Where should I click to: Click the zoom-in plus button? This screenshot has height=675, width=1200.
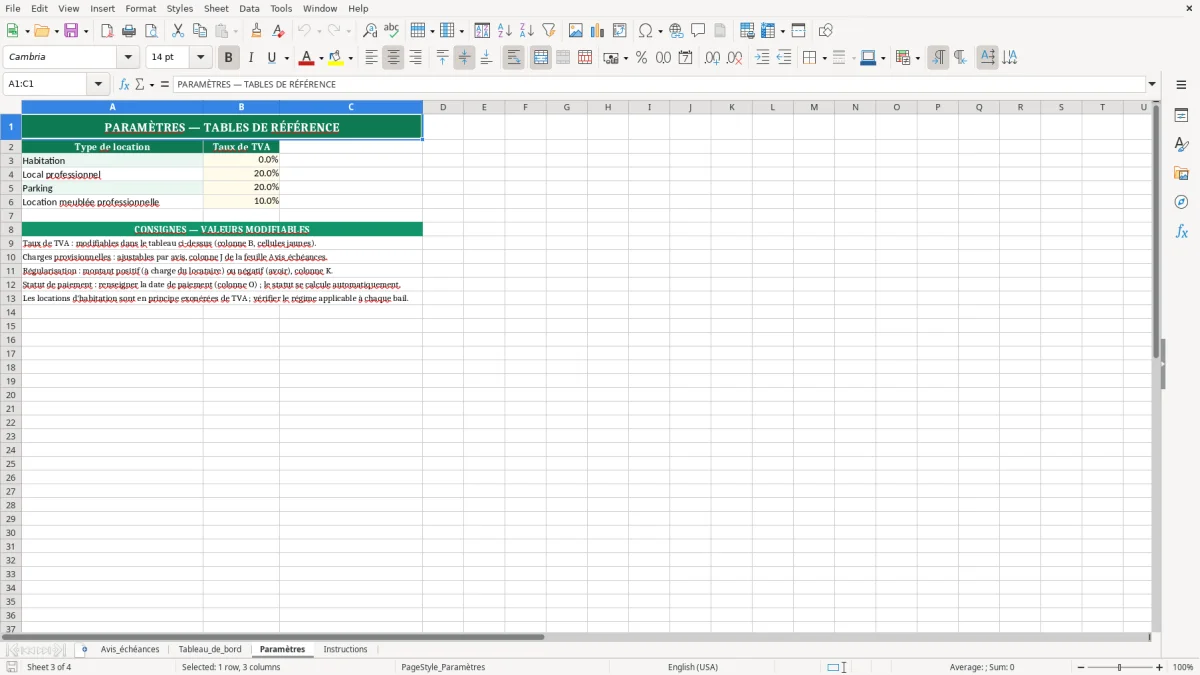pyautogui.click(x=1160, y=667)
